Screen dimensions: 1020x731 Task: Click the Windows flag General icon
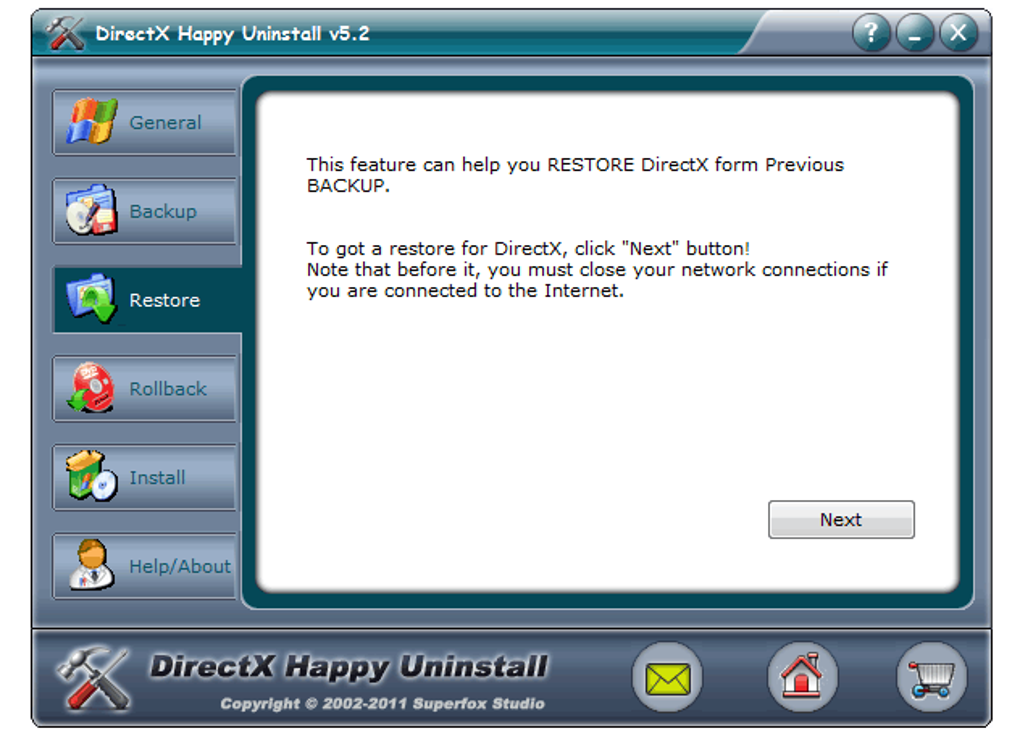(x=92, y=122)
